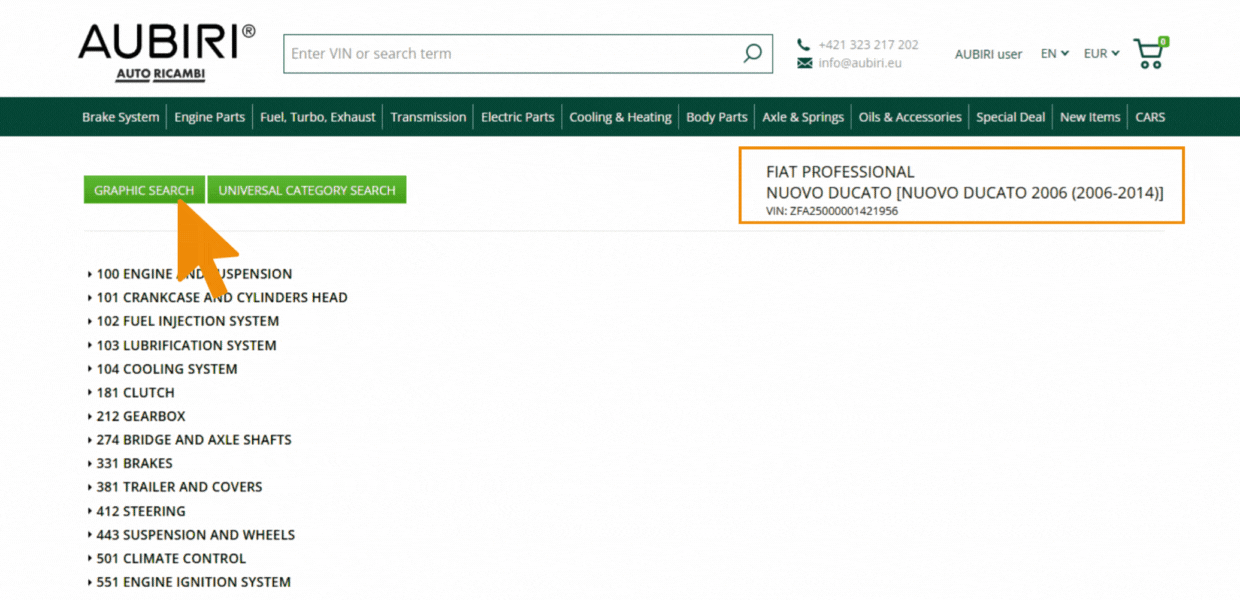Image resolution: width=1240 pixels, height=600 pixels.
Task: Select the NUOVO DUCATO 2006 model text
Action: (x=965, y=192)
